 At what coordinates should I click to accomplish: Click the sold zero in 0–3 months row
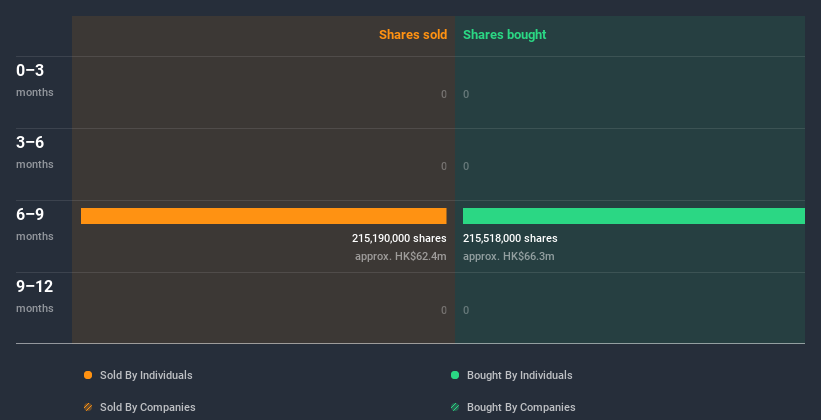click(444, 94)
